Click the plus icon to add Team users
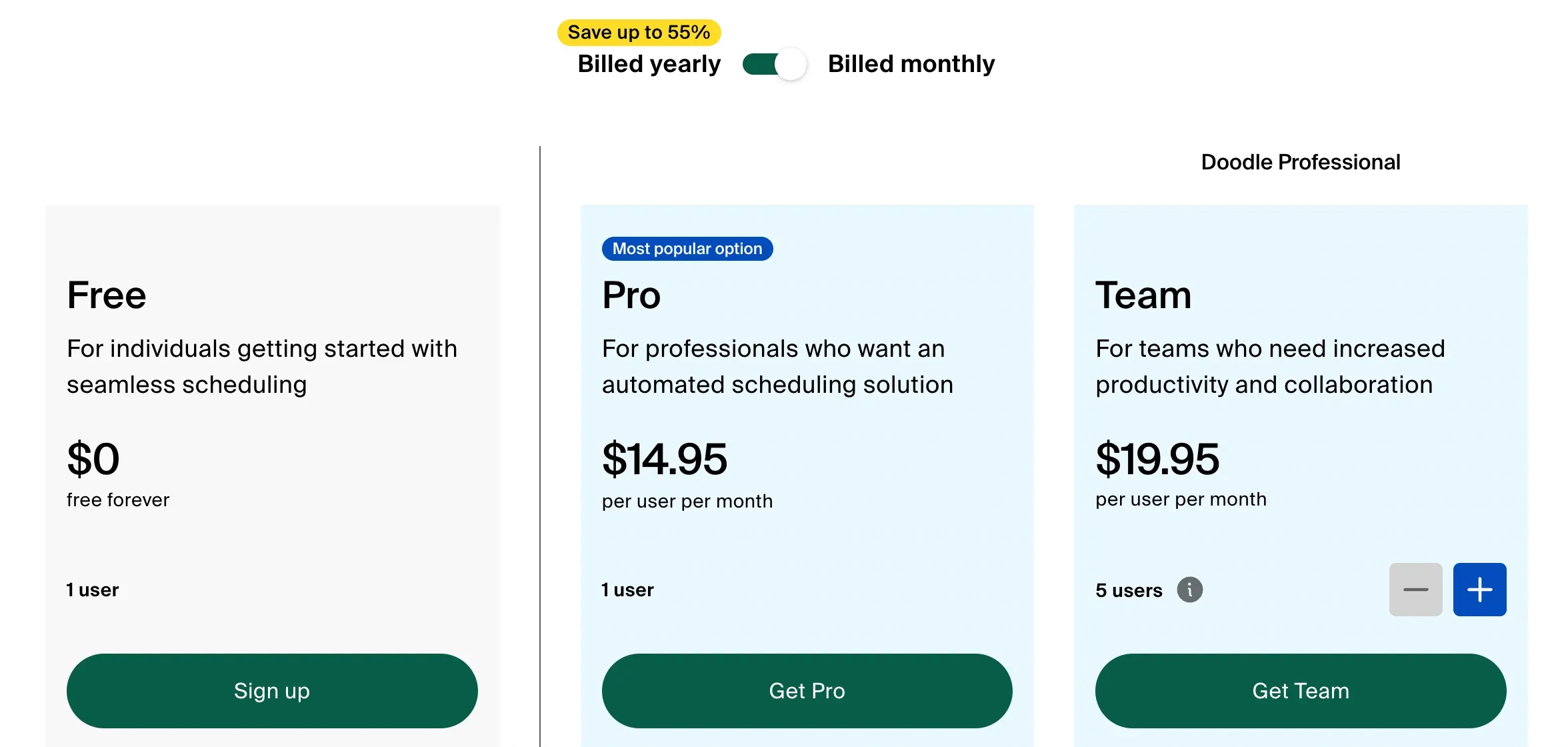This screenshot has height=747, width=1568. 1479,589
